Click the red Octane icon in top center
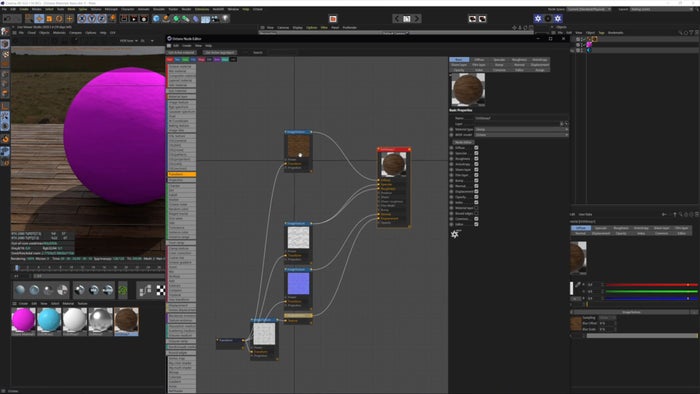The width and height of the screenshot is (700, 394). click(333, 19)
